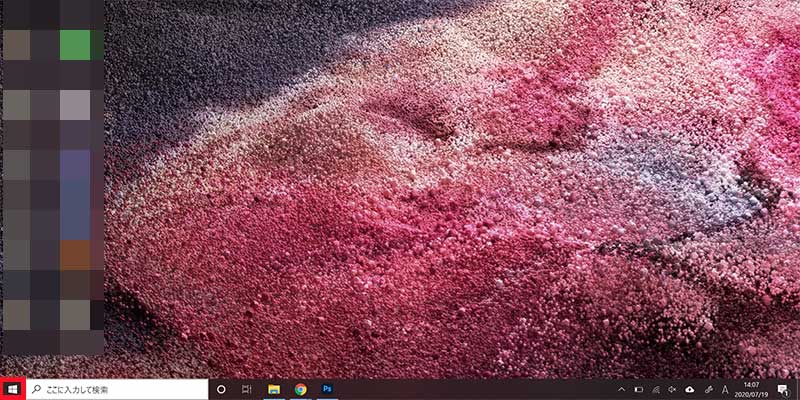The width and height of the screenshot is (800, 400).
Task: Launch File Explorer from the taskbar
Action: [274, 389]
